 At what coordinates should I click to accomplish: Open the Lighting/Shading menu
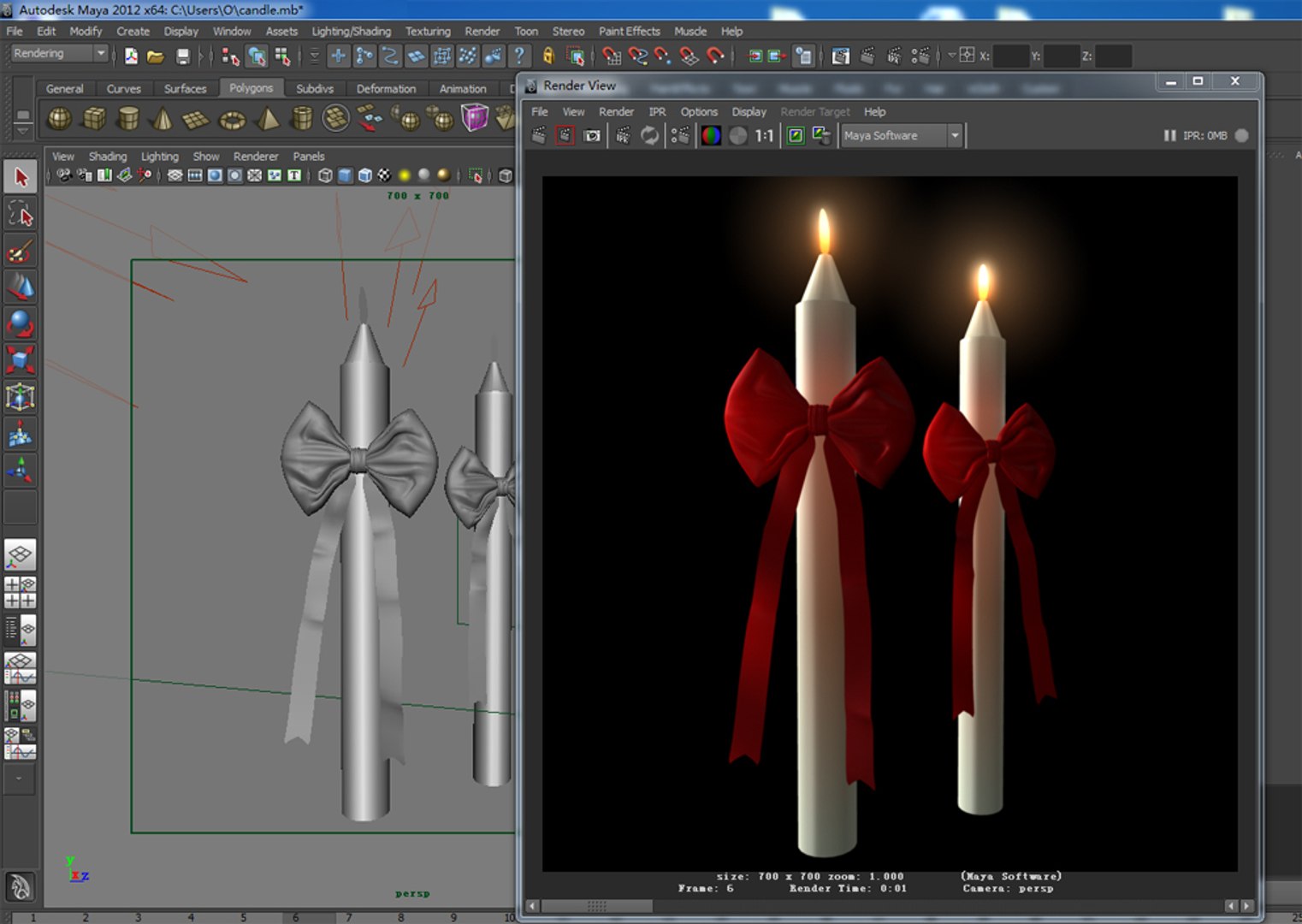(351, 31)
